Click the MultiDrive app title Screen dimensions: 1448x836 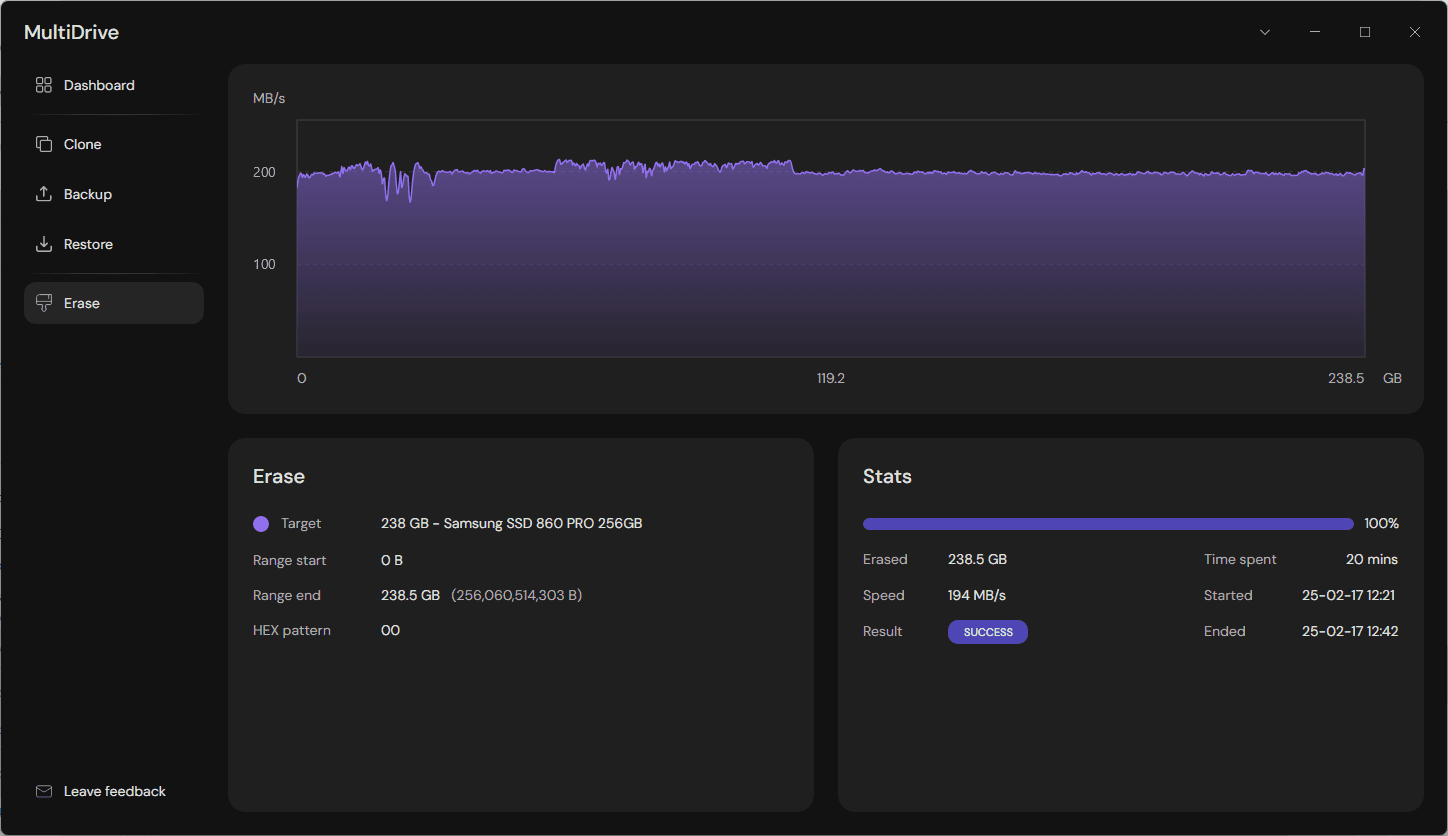[71, 32]
